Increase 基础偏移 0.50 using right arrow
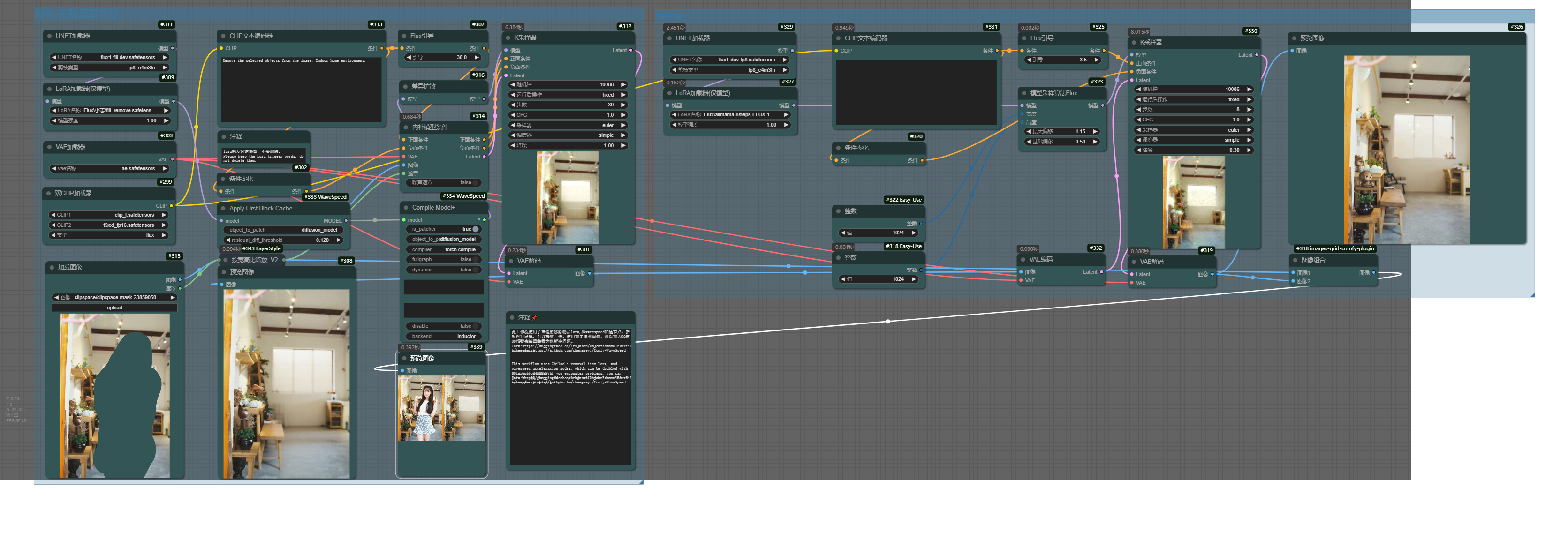 coord(1095,142)
